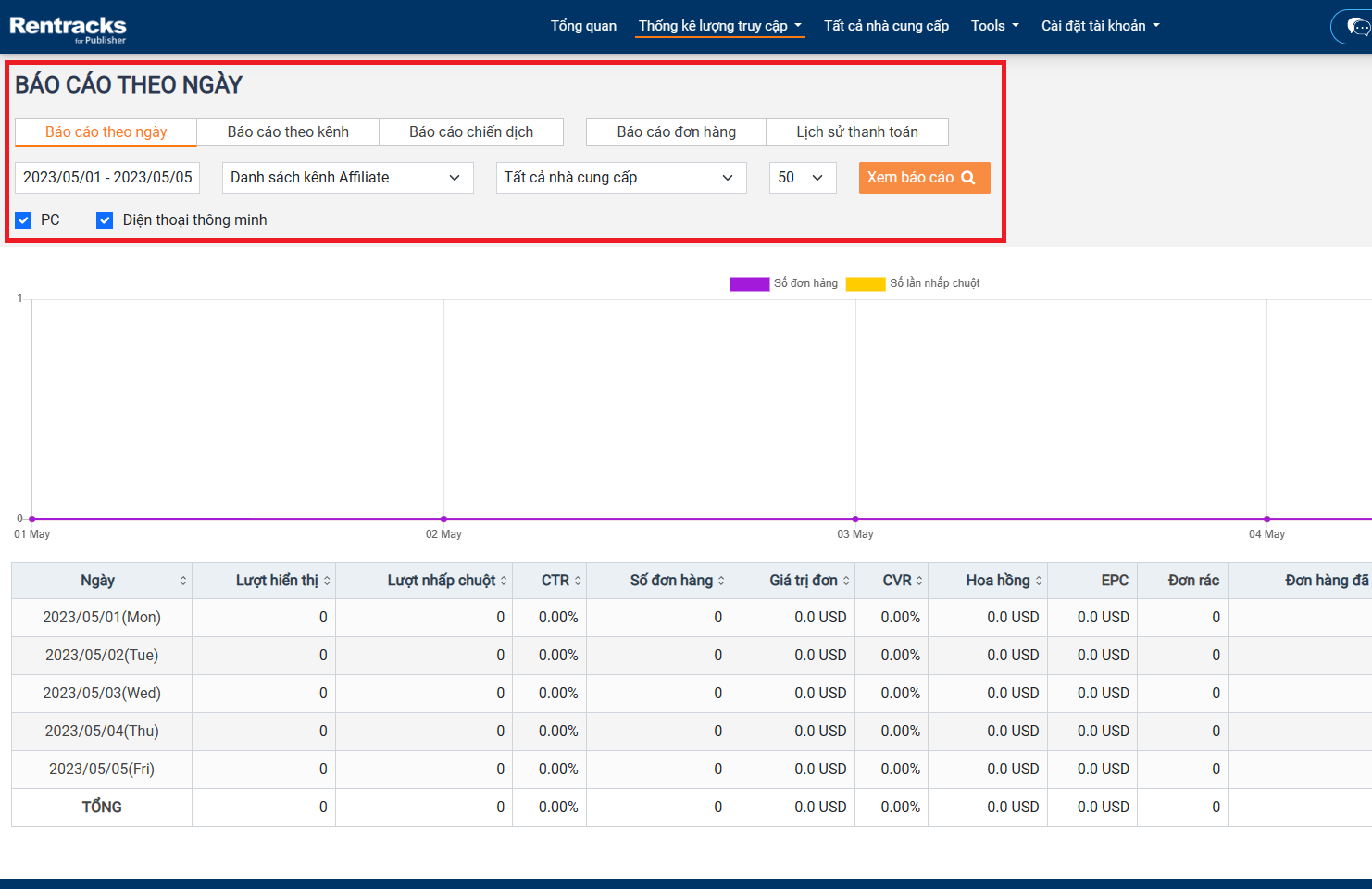The image size is (1372, 889).
Task: Sort table by Lượt hiển thị column
Action: coord(327,581)
